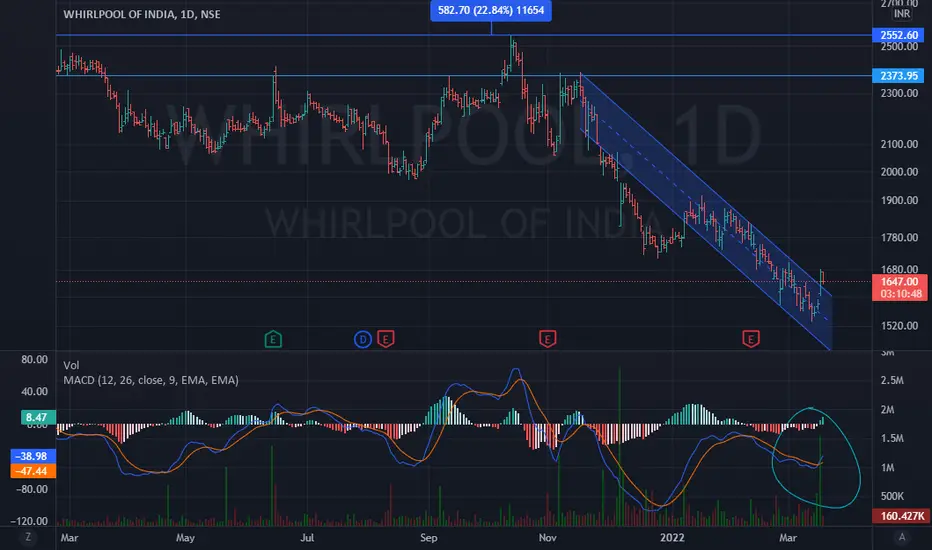932x550 pixels.
Task: Click the May time axis label
Action: pyautogui.click(x=185, y=538)
